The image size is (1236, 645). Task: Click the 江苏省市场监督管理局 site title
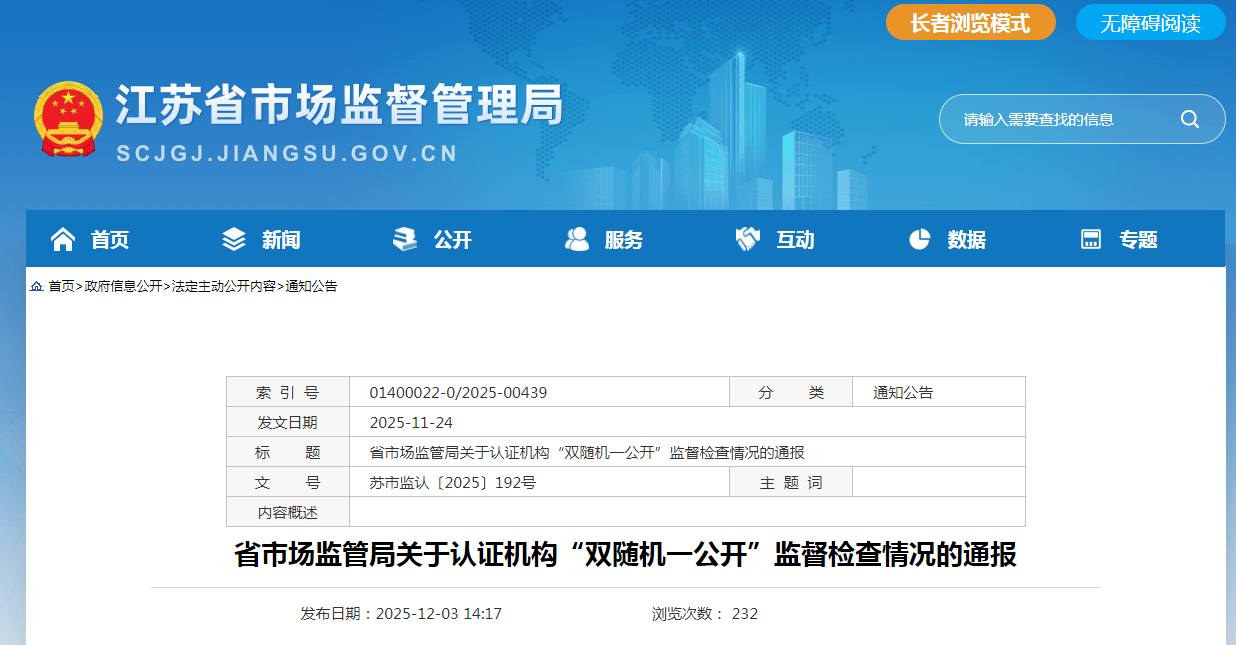pyautogui.click(x=340, y=106)
